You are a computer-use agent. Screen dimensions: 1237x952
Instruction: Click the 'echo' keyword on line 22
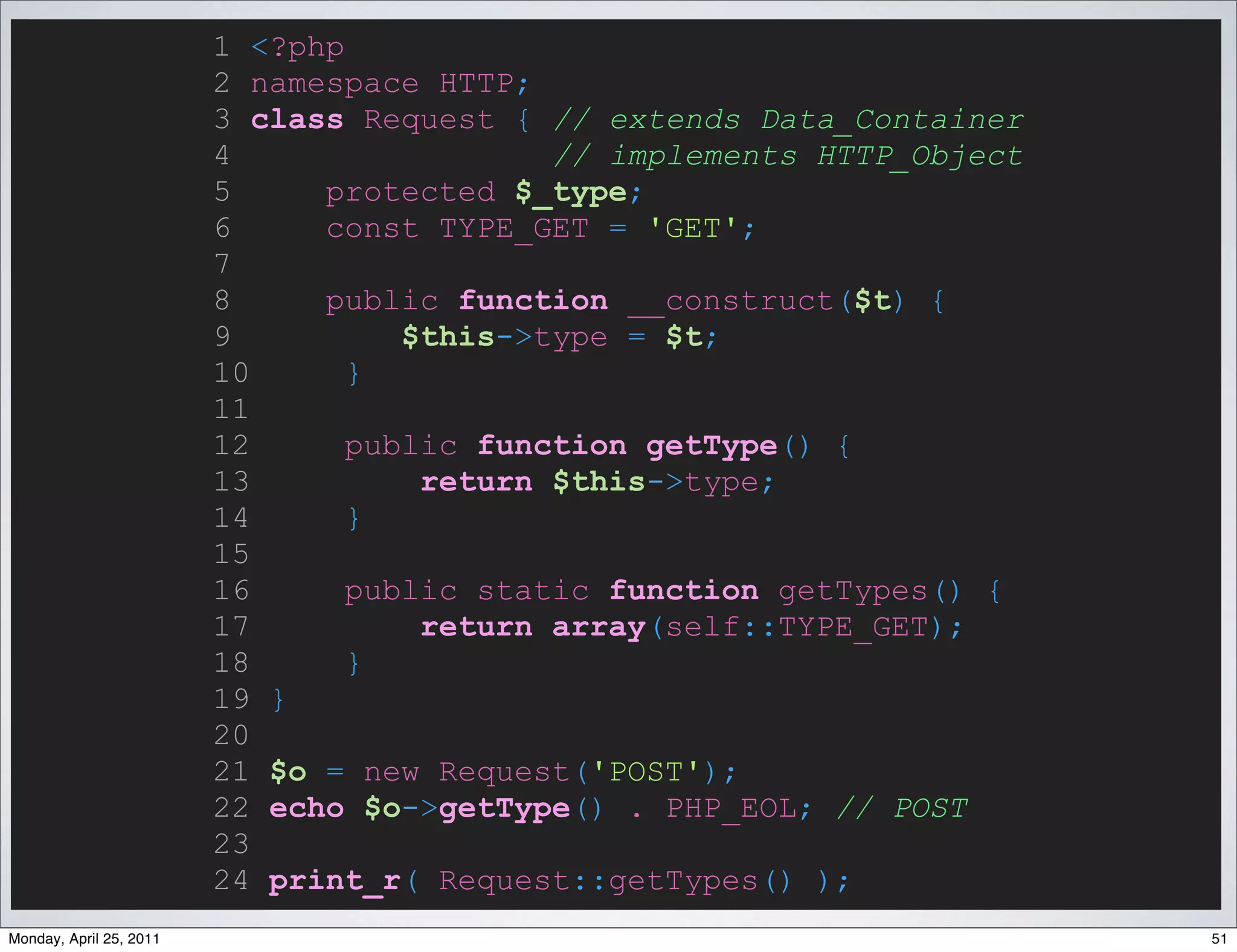(306, 808)
